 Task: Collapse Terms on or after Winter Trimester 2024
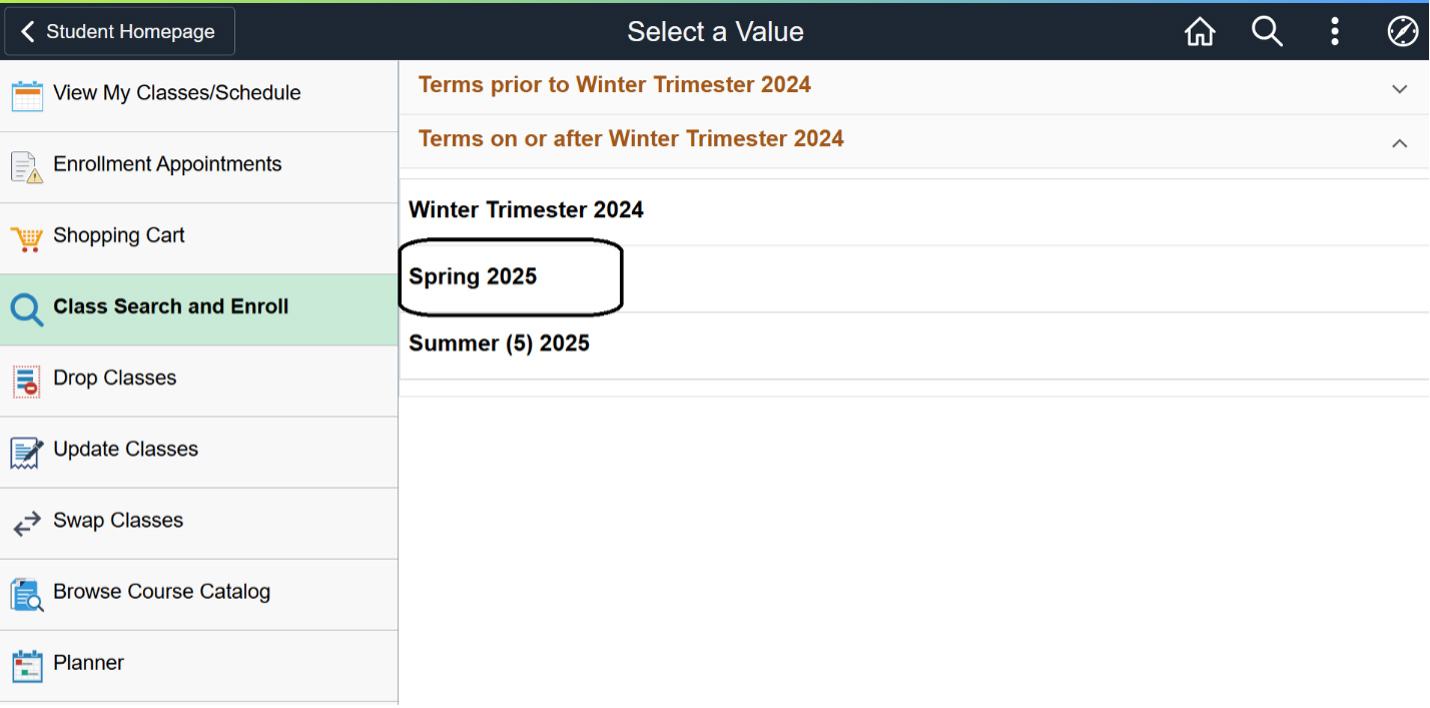(1399, 143)
